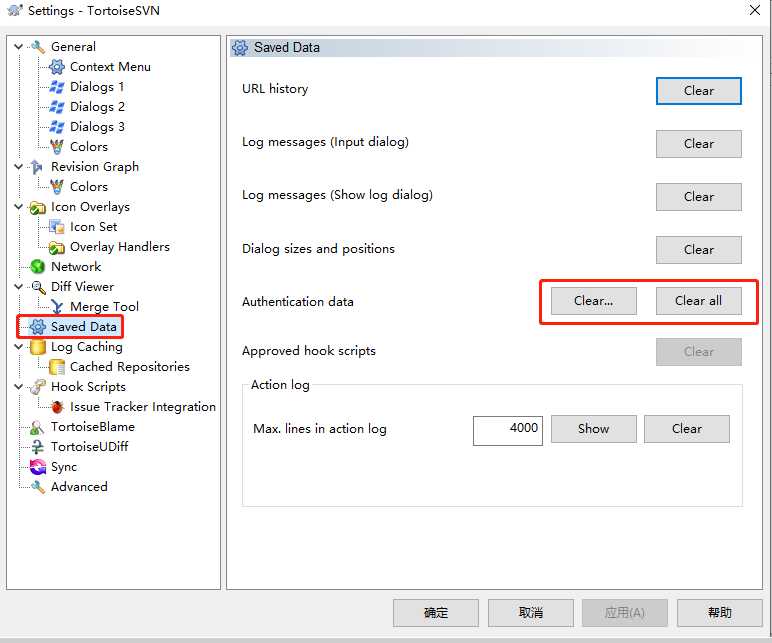Collapse the General tree node
This screenshot has height=643, width=772.
coord(19,47)
